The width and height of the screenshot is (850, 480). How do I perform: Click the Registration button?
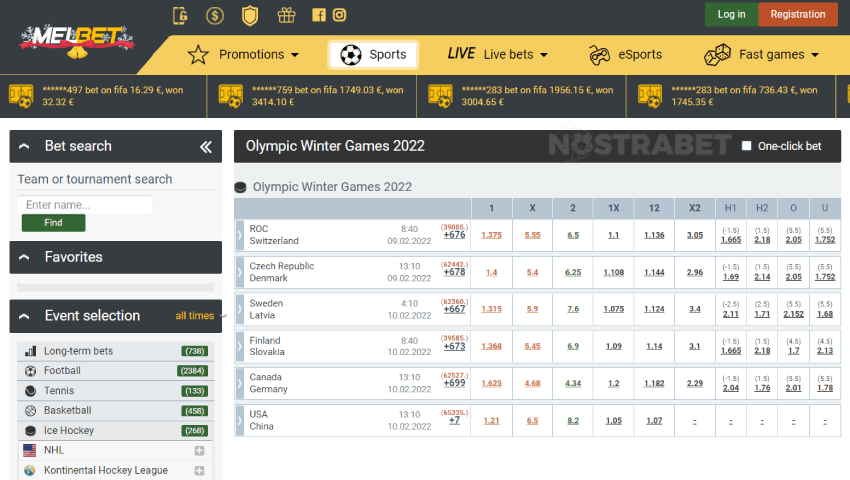tap(798, 15)
